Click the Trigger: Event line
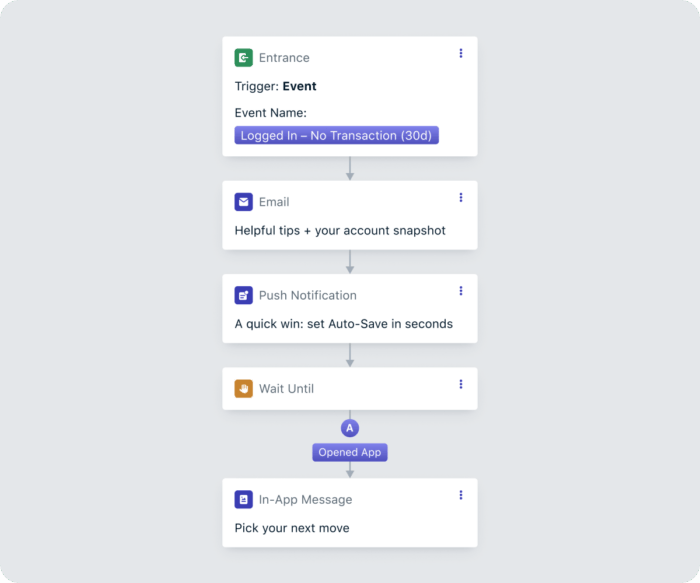 tap(274, 87)
